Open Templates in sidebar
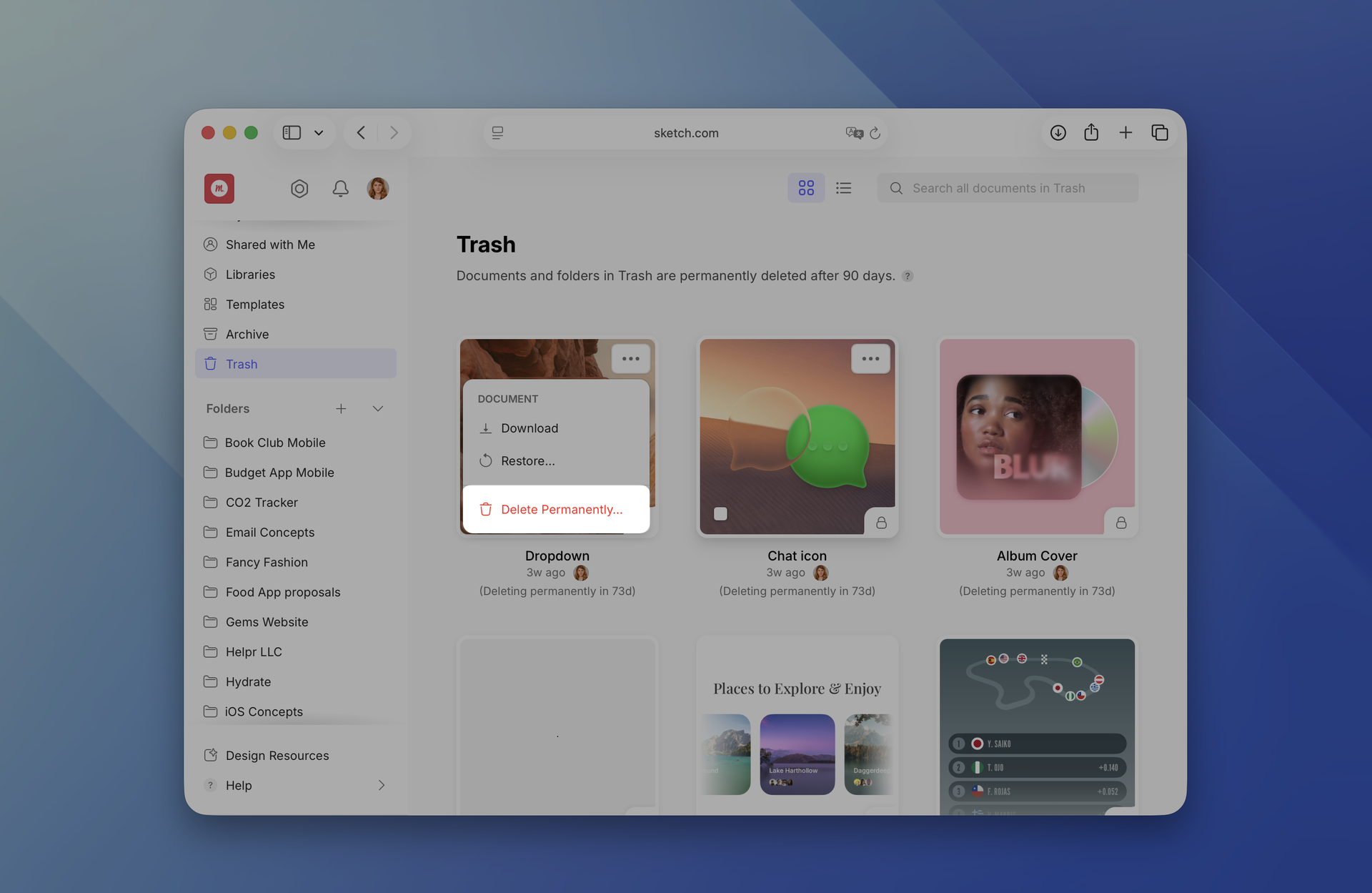Viewport: 1372px width, 893px height. tap(296, 305)
